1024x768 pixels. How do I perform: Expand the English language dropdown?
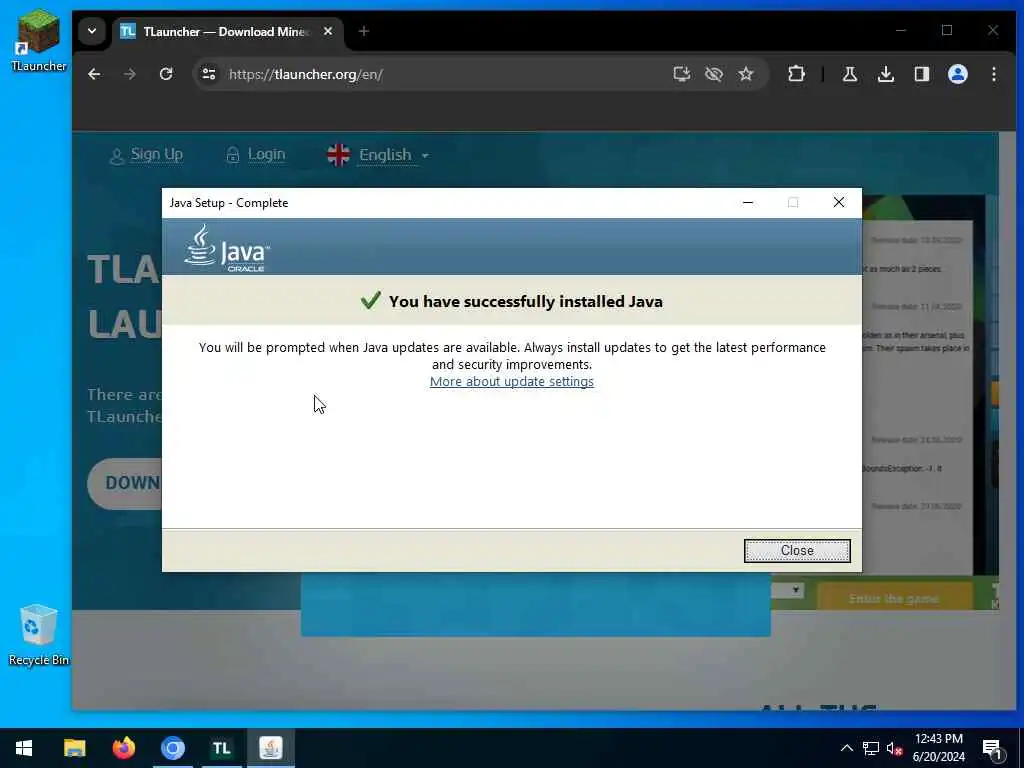point(377,155)
